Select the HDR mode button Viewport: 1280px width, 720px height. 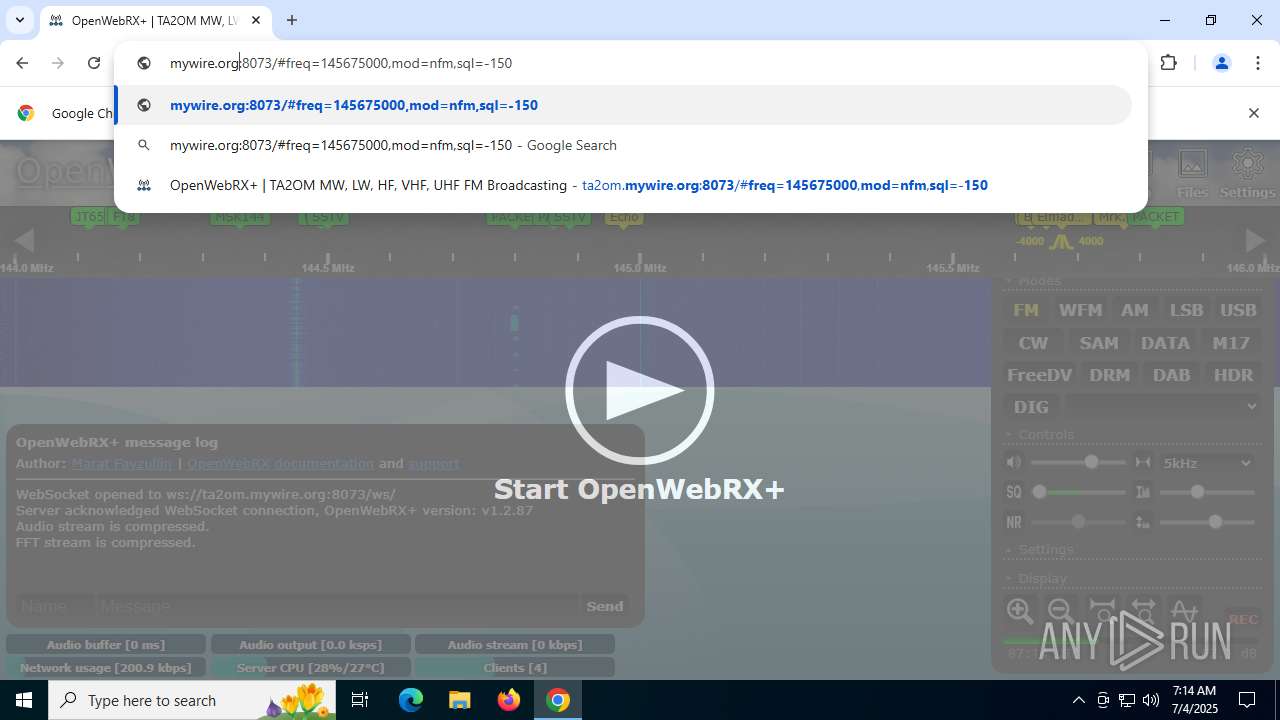1233,375
